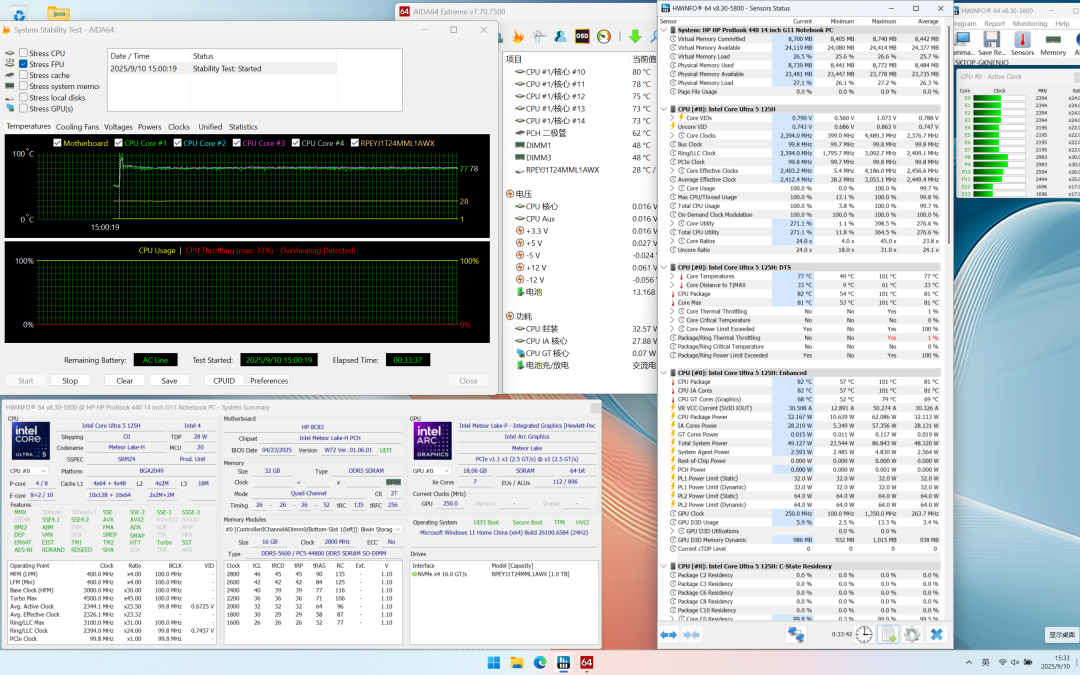Click the Wi-Fi network icon in system tray

(x=1002, y=663)
